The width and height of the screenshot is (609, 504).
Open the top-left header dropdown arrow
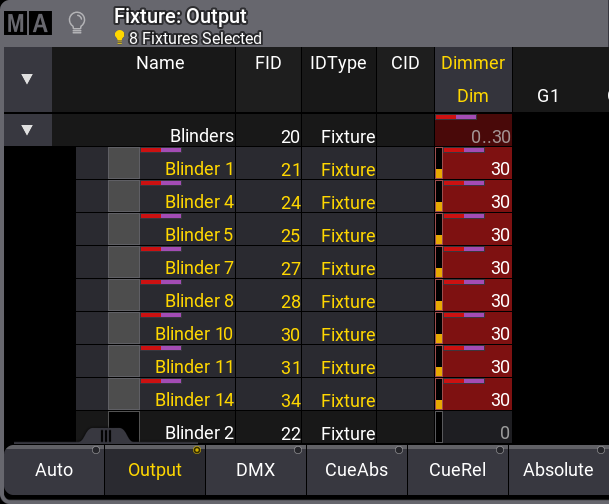point(27,79)
